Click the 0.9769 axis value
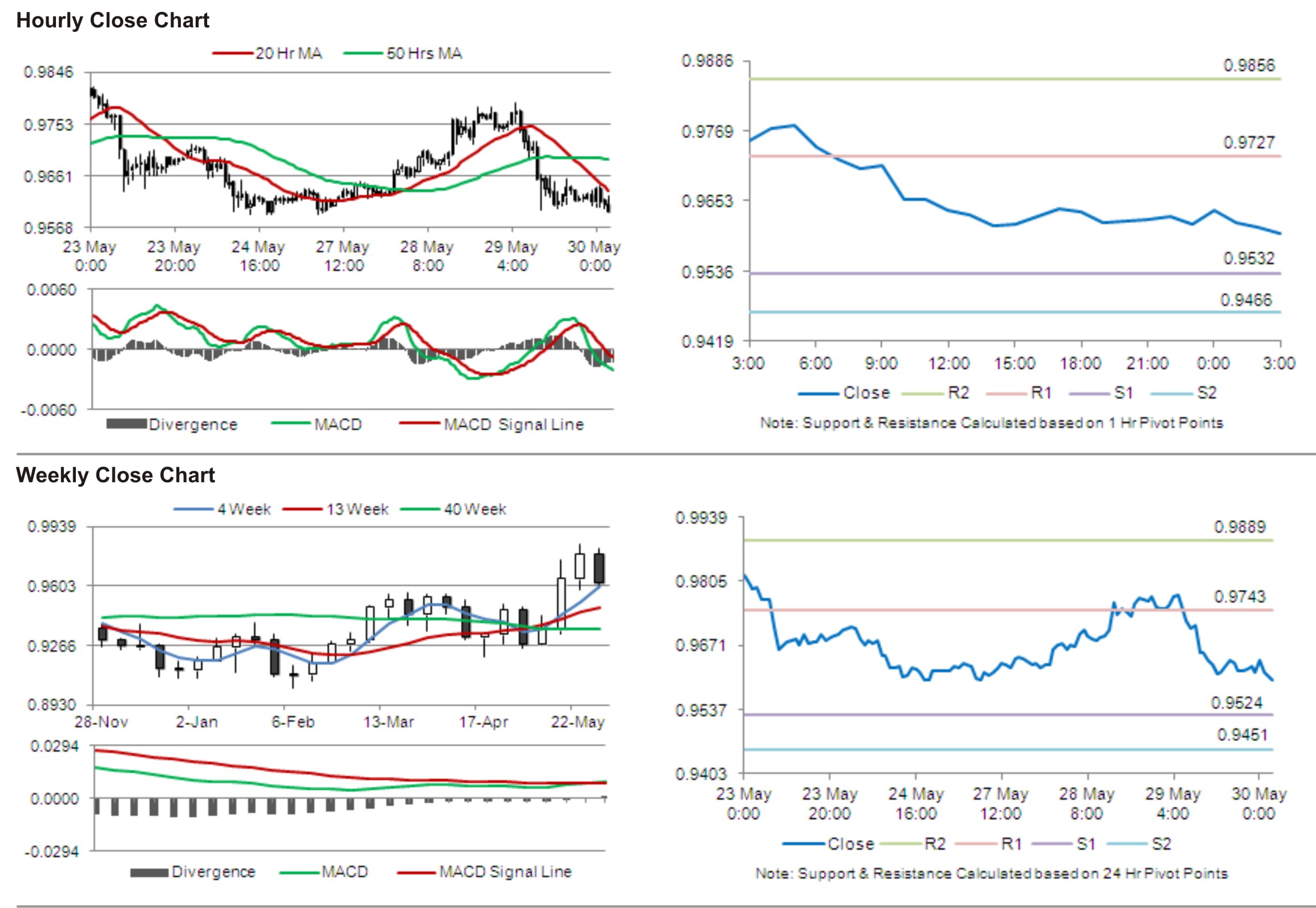 (x=707, y=132)
